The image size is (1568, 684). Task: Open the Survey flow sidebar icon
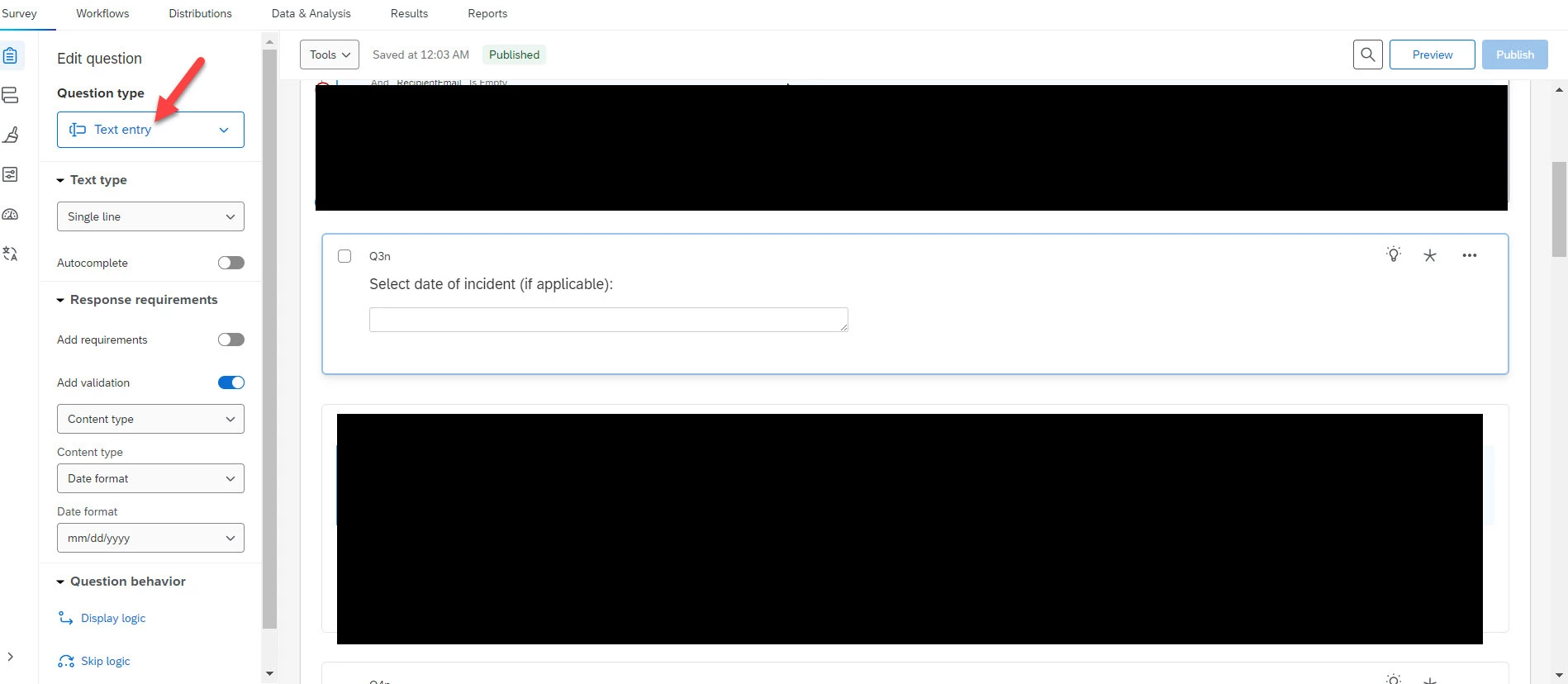pyautogui.click(x=10, y=95)
